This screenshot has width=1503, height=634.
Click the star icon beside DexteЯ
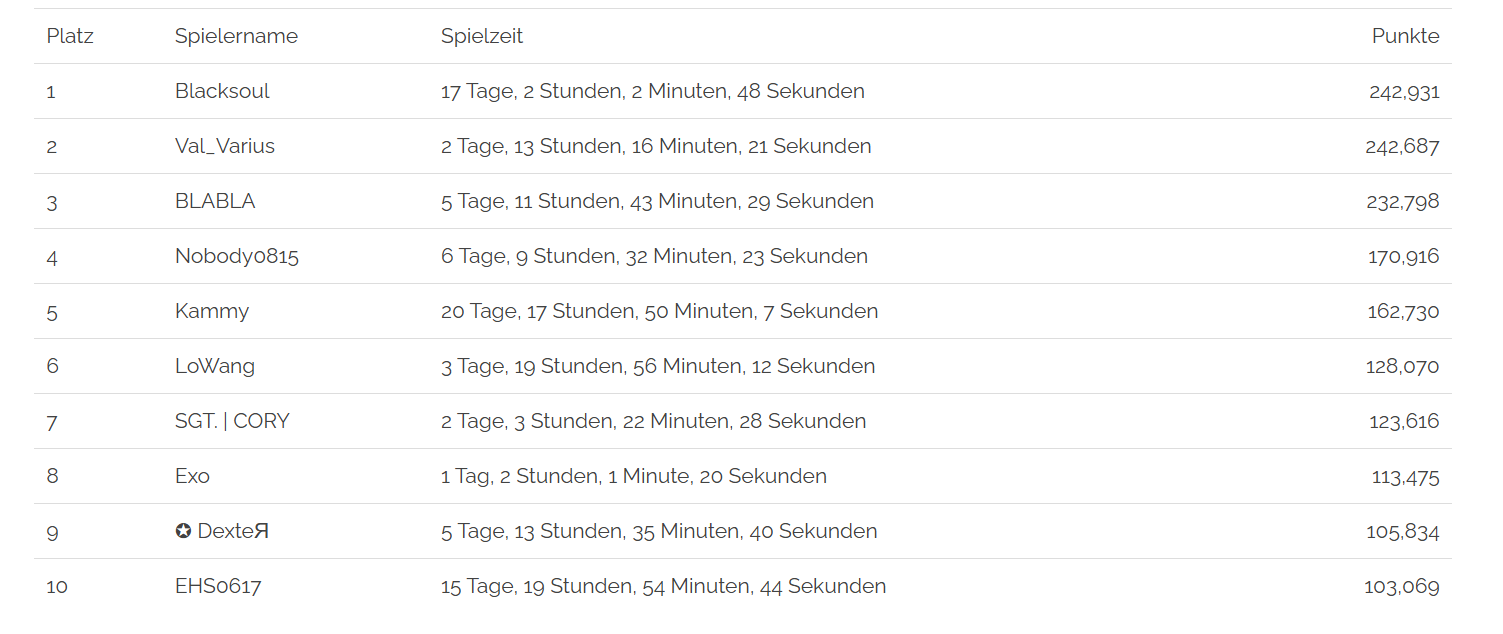coord(183,532)
